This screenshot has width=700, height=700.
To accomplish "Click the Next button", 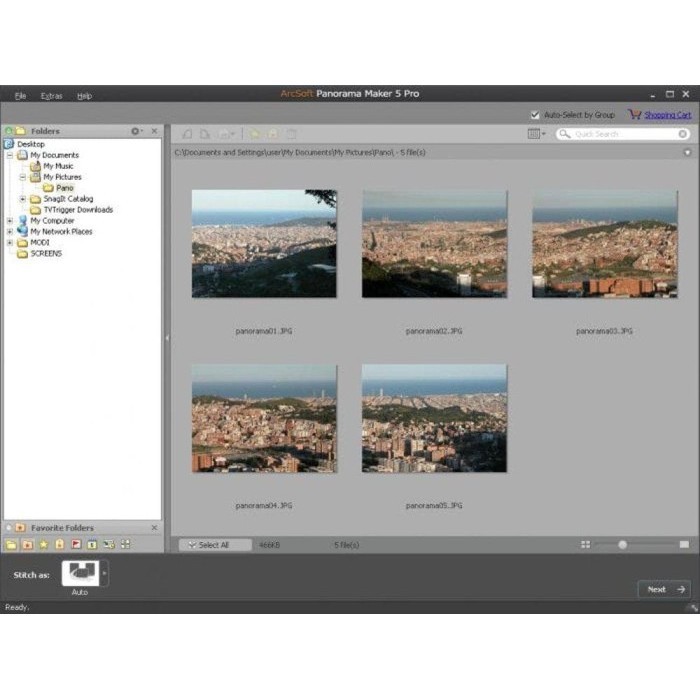I will (664, 589).
